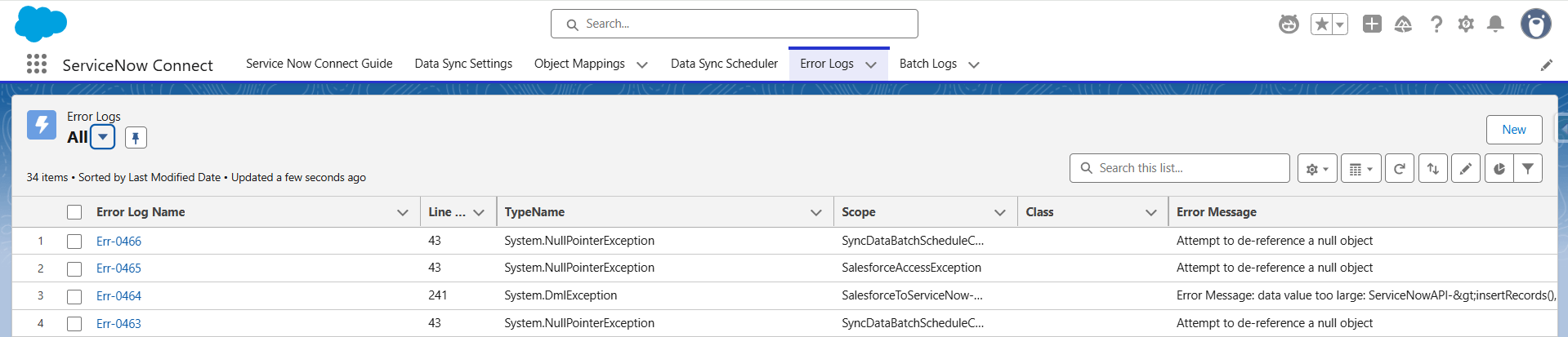Screen dimensions: 1568x337
Task: Open the Setup gear icon
Action: [x=1466, y=24]
